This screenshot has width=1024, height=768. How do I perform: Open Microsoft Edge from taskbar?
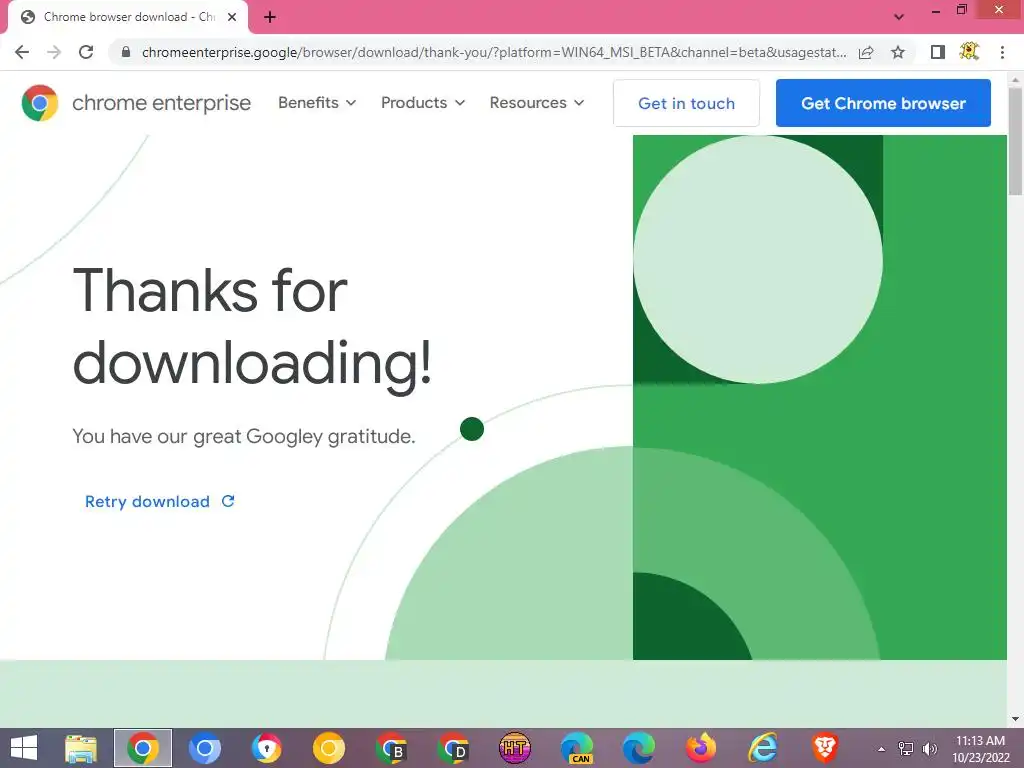pyautogui.click(x=639, y=748)
